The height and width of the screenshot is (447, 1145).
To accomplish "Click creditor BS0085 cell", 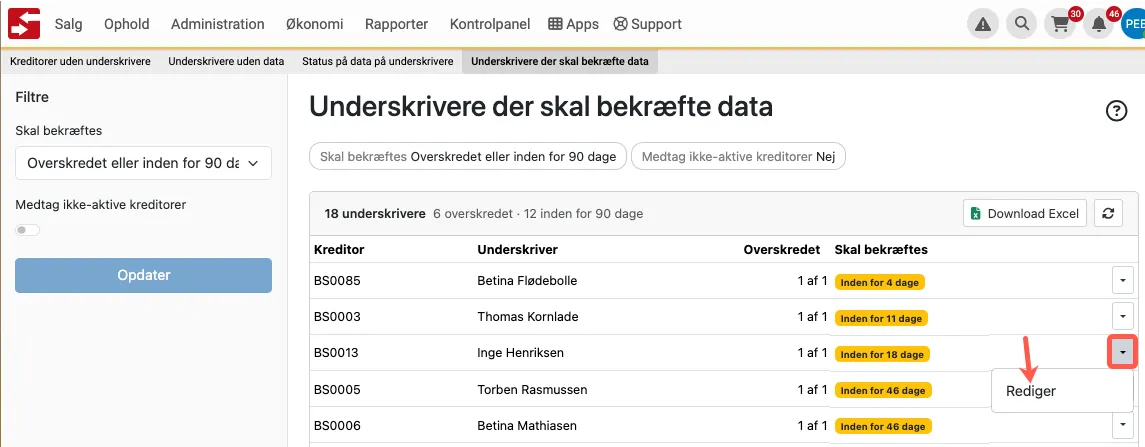I will point(337,280).
